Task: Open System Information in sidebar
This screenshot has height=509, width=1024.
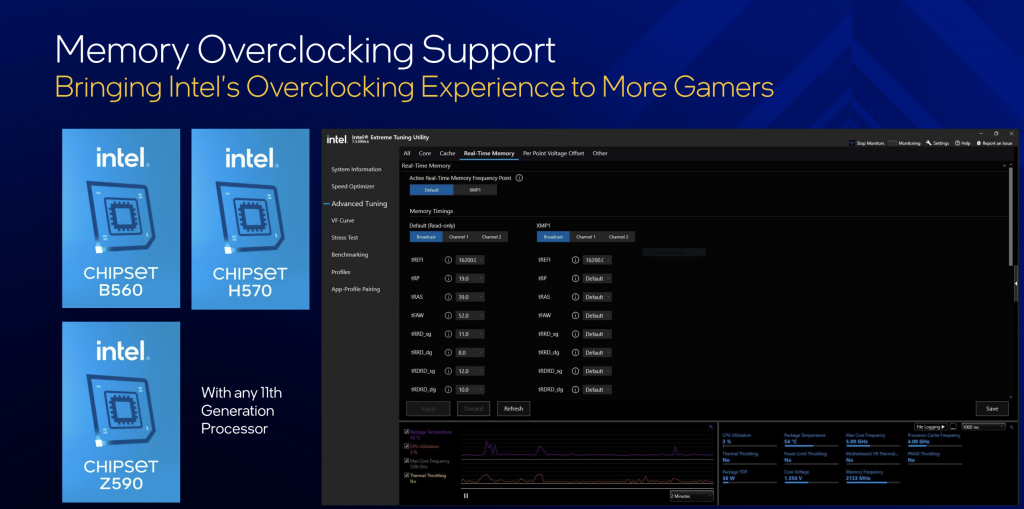Action: (x=356, y=170)
